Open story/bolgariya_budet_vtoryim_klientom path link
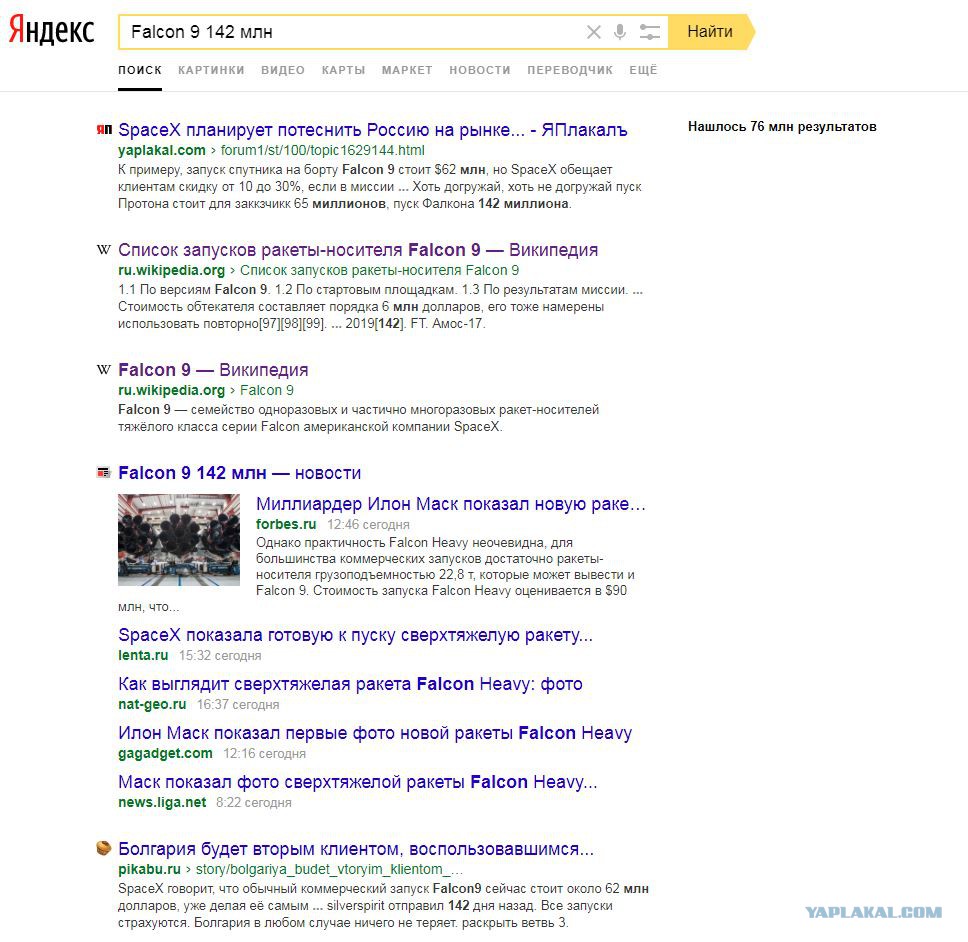Screen dimensions: 968x942 tap(329, 869)
